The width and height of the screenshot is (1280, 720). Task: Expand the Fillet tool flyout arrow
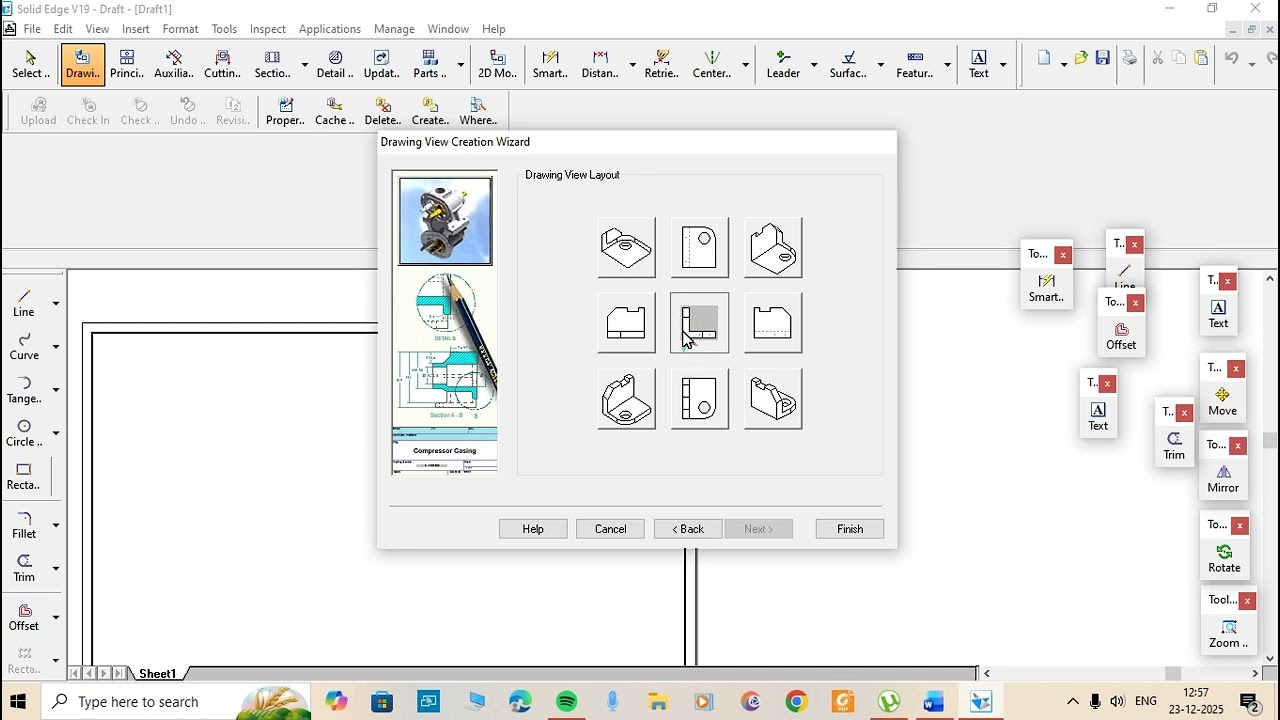pyautogui.click(x=56, y=525)
